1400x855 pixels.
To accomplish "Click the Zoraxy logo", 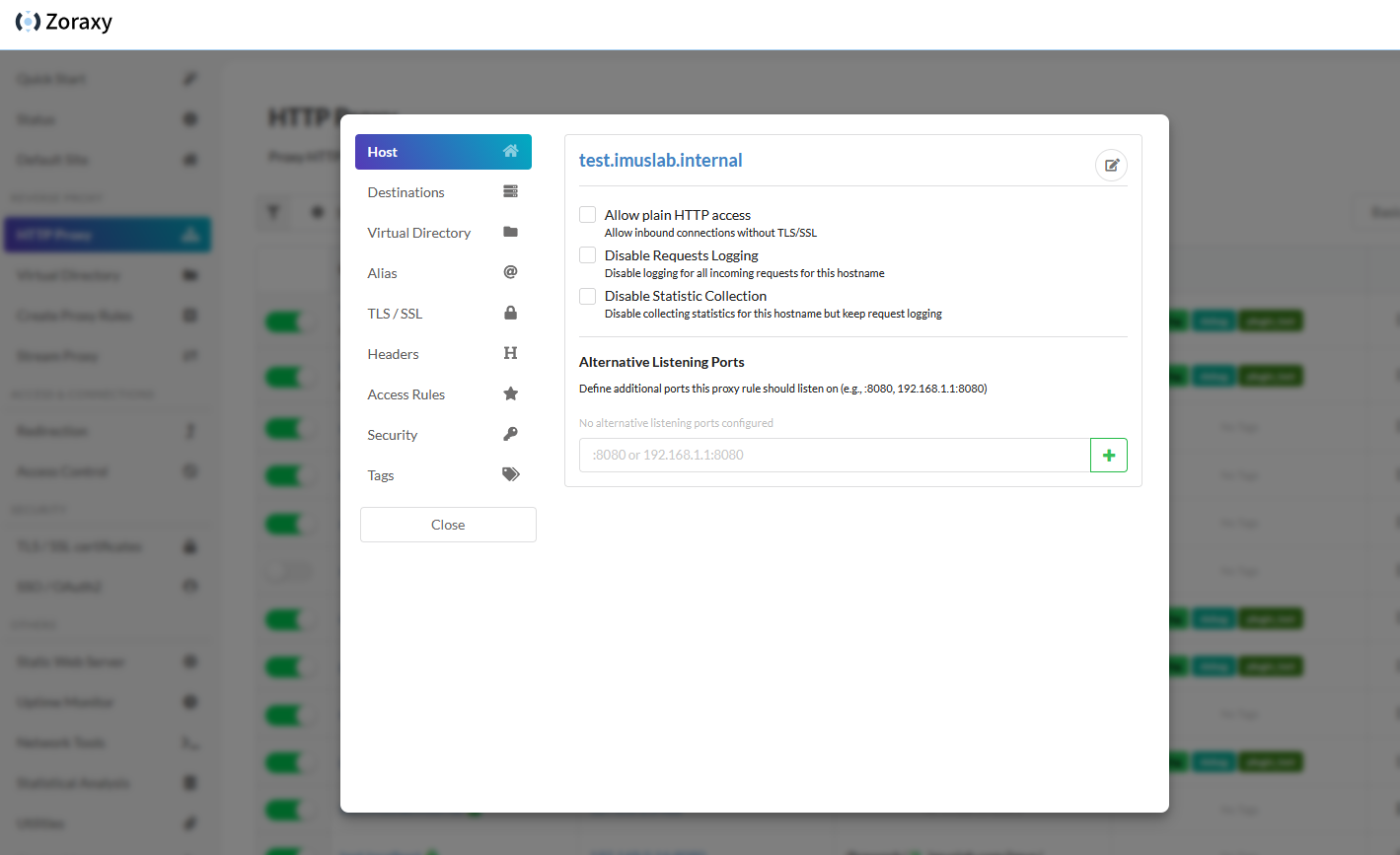I will pos(64,22).
